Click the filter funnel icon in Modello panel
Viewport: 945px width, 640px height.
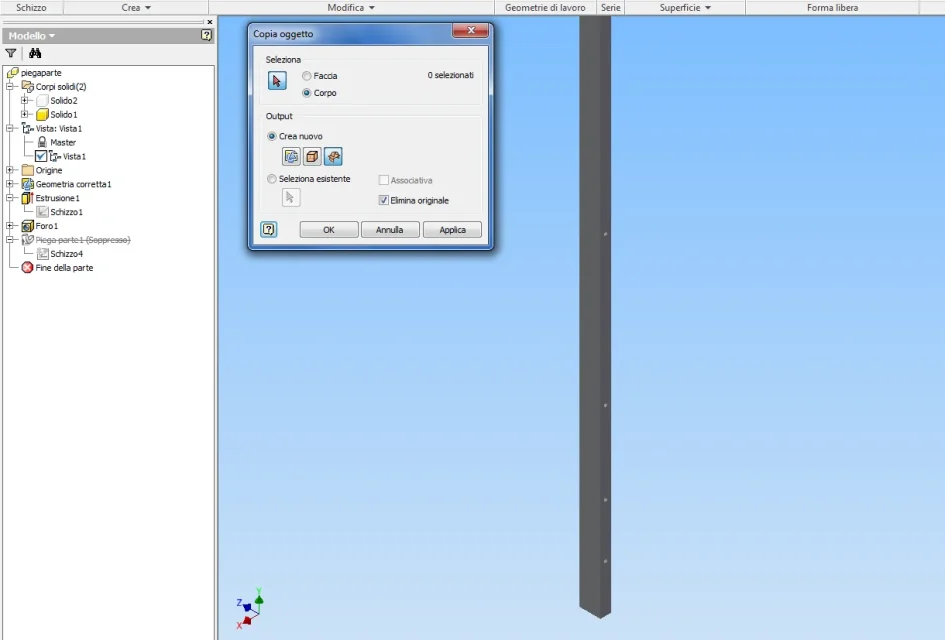click(11, 53)
